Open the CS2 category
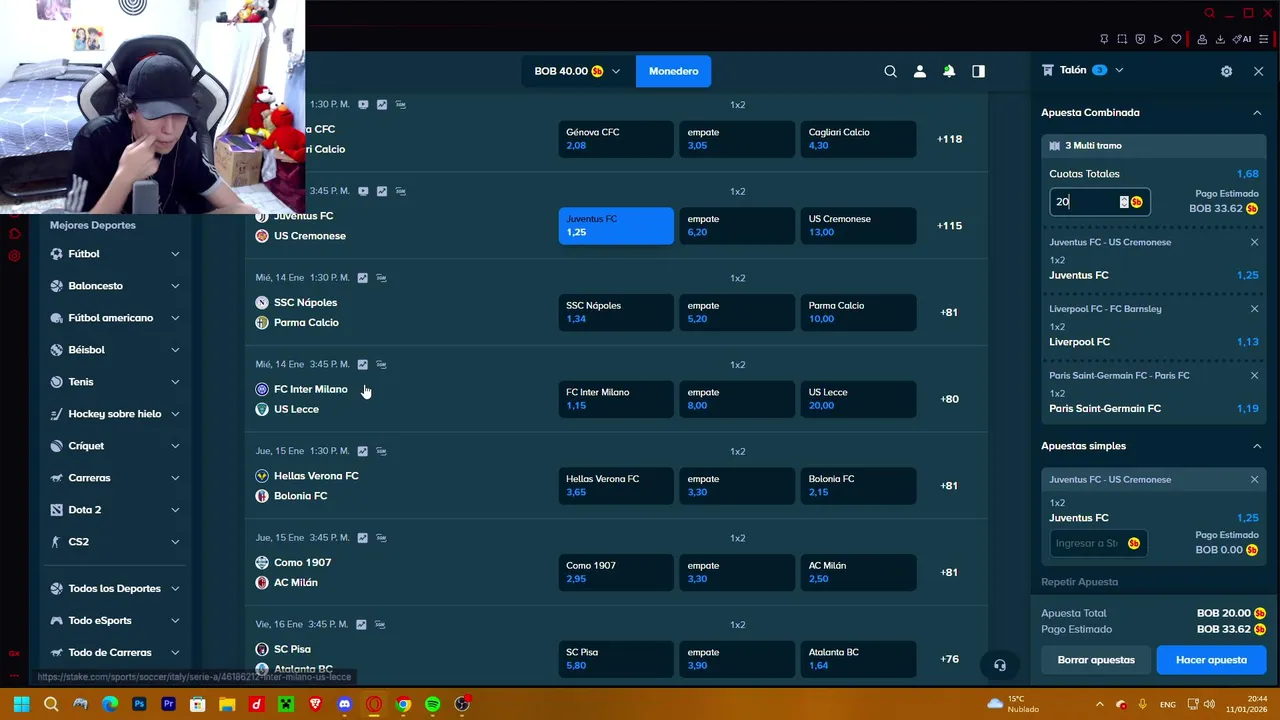This screenshot has width=1280, height=720. (x=115, y=542)
